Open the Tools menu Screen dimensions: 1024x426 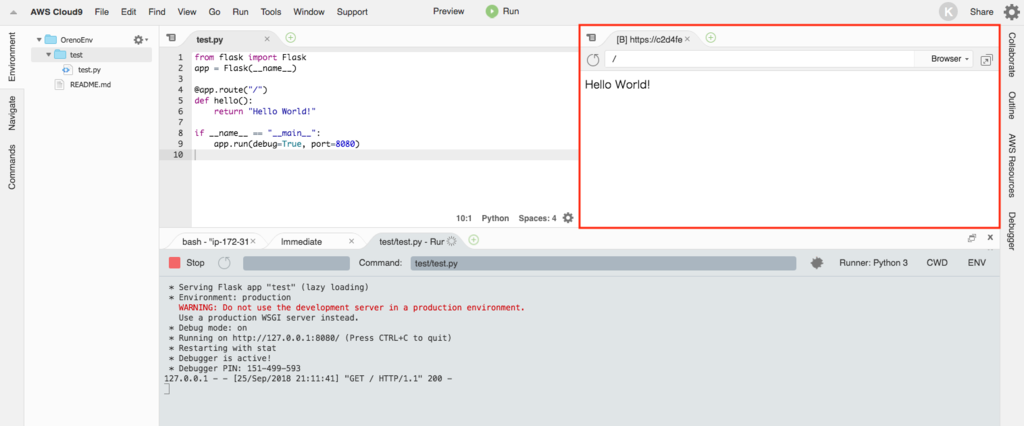pyautogui.click(x=271, y=12)
